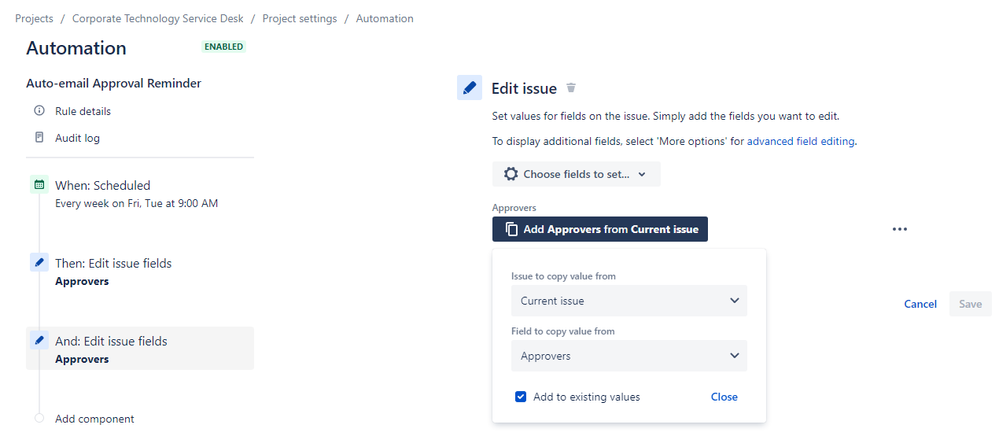Image resolution: width=999 pixels, height=433 pixels.
Task: Open the advanced field editing link
Action: (x=800, y=141)
